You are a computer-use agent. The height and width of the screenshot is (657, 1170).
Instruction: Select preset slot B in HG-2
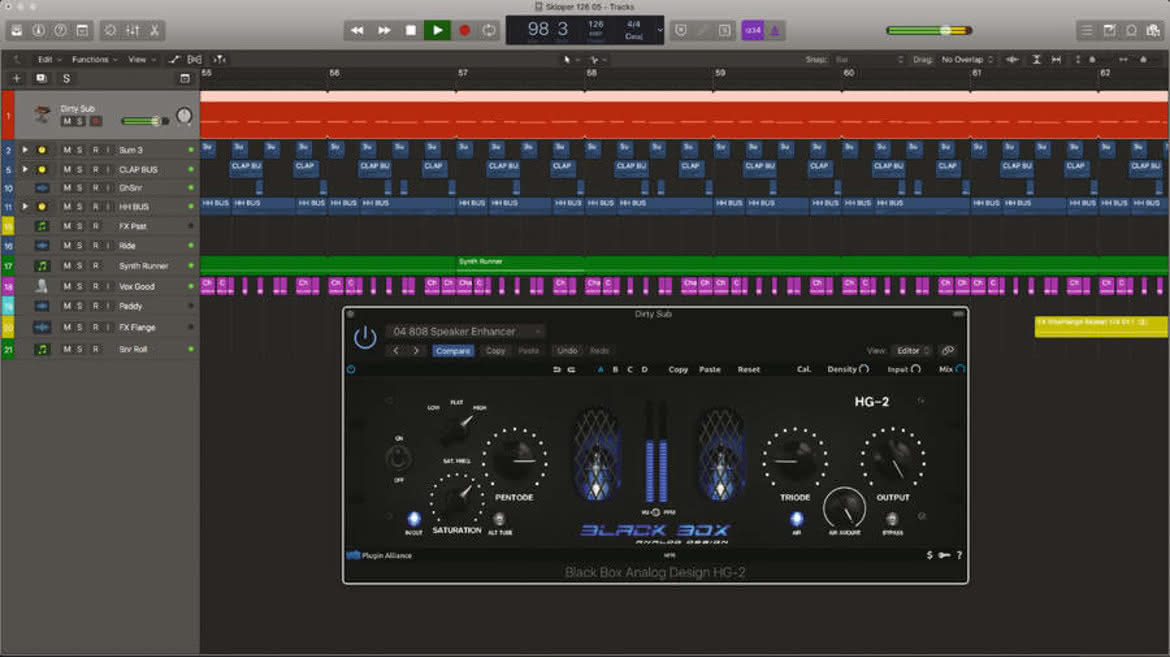[616, 370]
